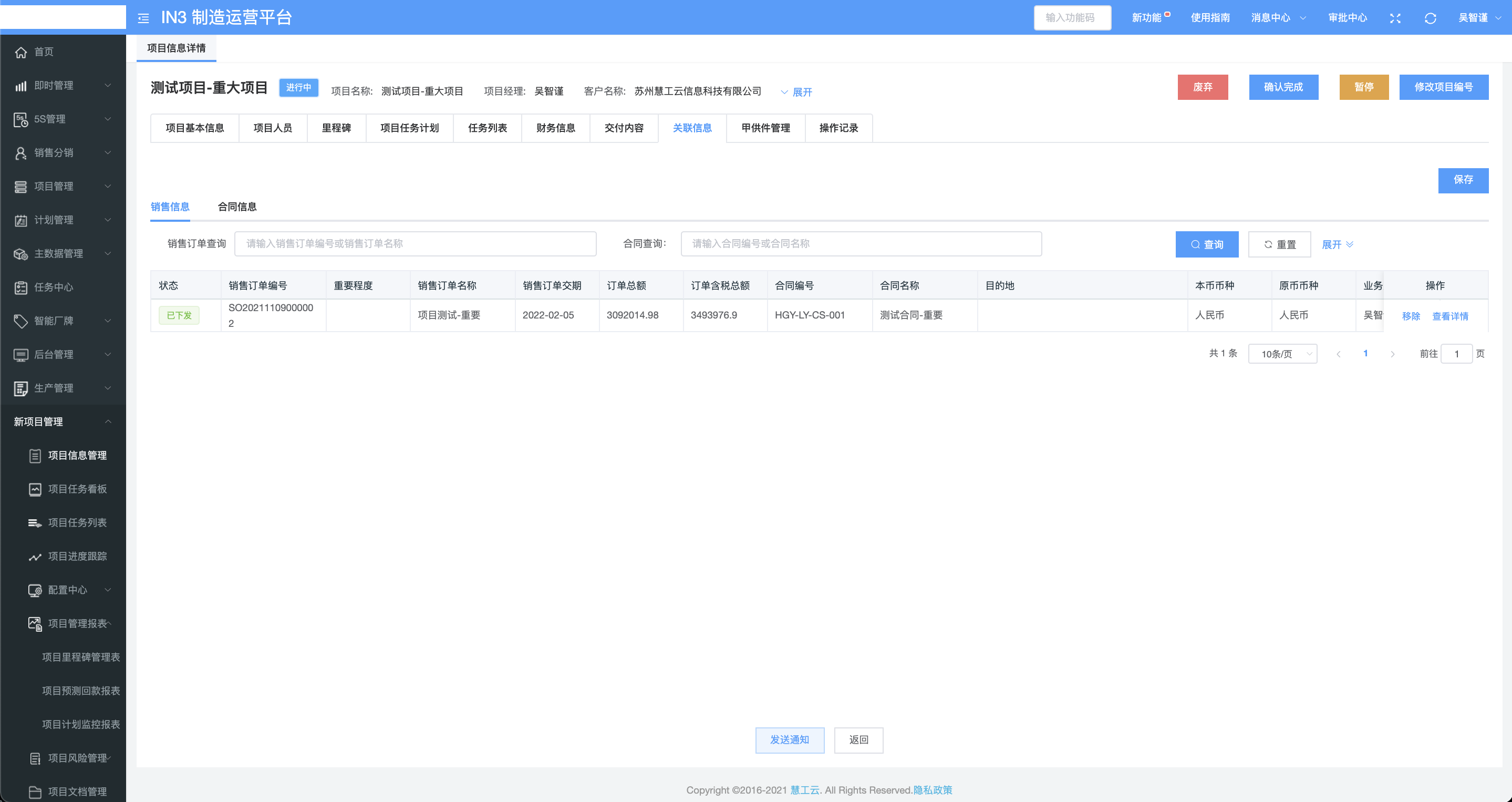This screenshot has height=802, width=1512.
Task: Open 首页 home icon in sidebar
Action: [x=21, y=52]
